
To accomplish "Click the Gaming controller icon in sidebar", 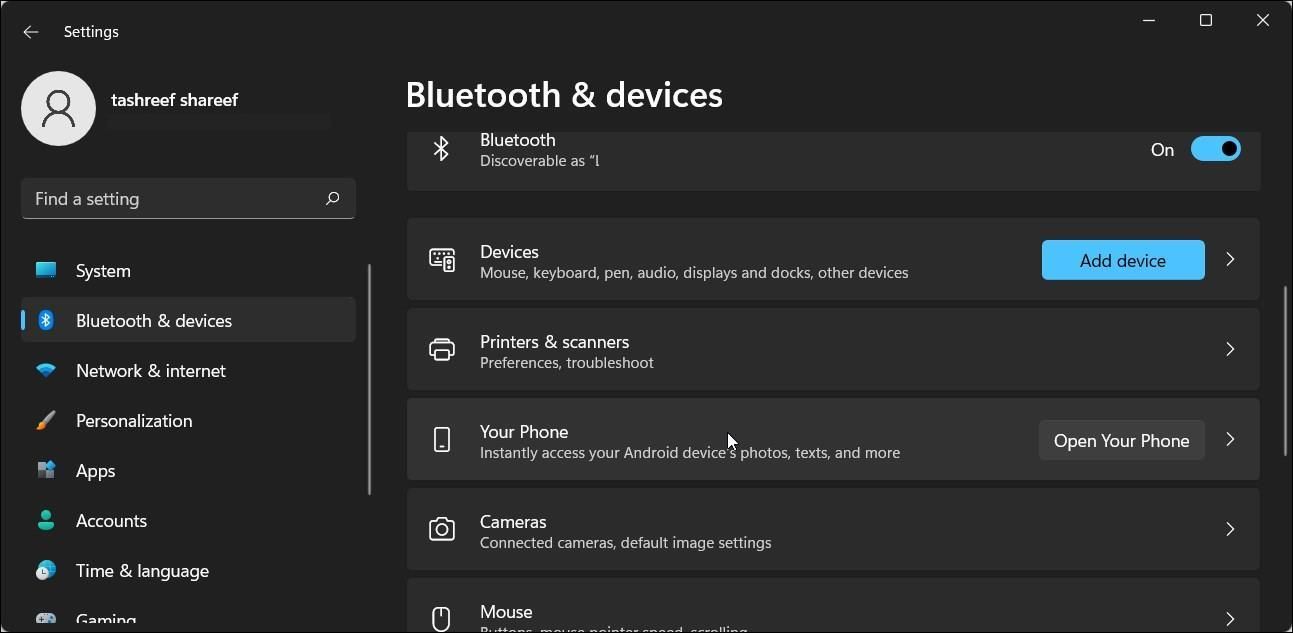I will (x=46, y=618).
